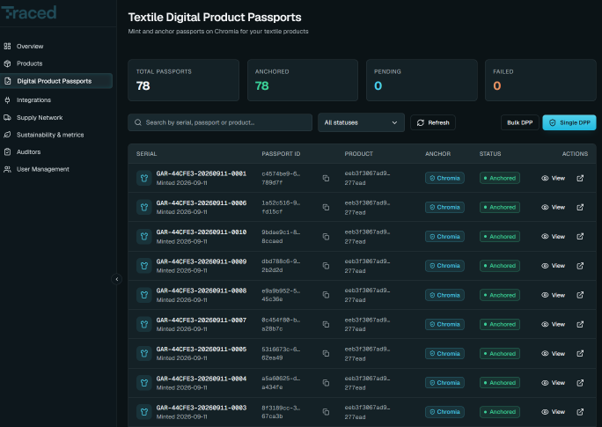Click garment icon for serial ending 0006

(x=144, y=207)
